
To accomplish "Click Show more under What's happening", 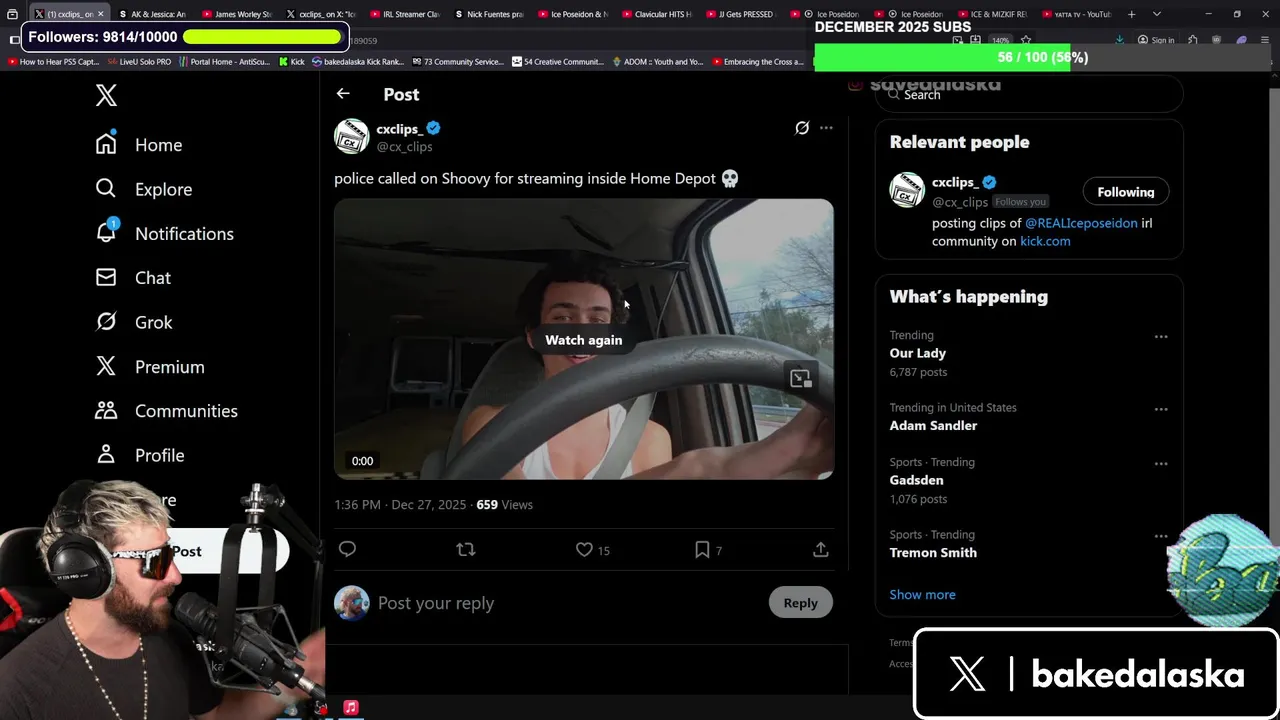I will pyautogui.click(x=922, y=595).
